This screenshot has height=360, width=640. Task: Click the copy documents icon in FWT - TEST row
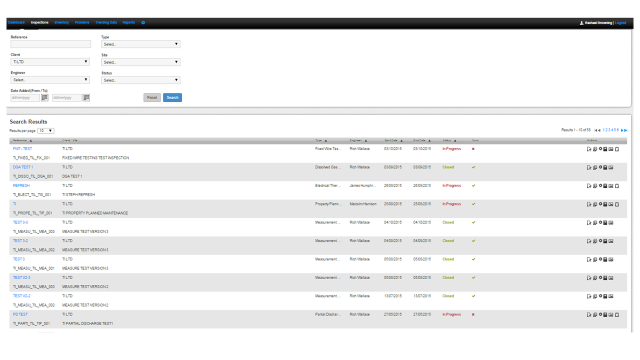point(595,149)
